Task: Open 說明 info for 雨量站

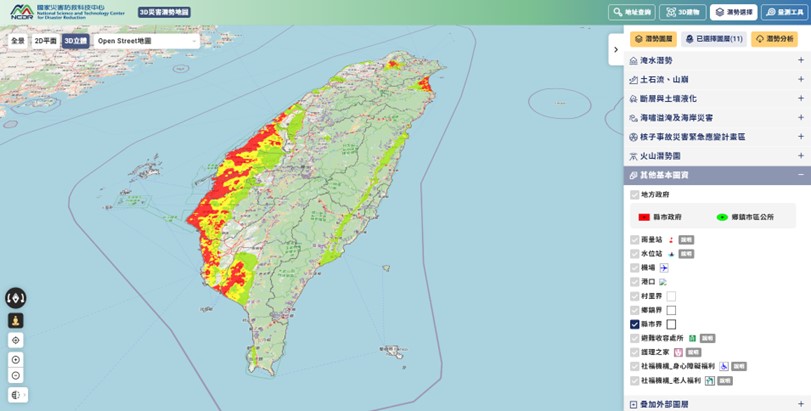Action: 686,240
